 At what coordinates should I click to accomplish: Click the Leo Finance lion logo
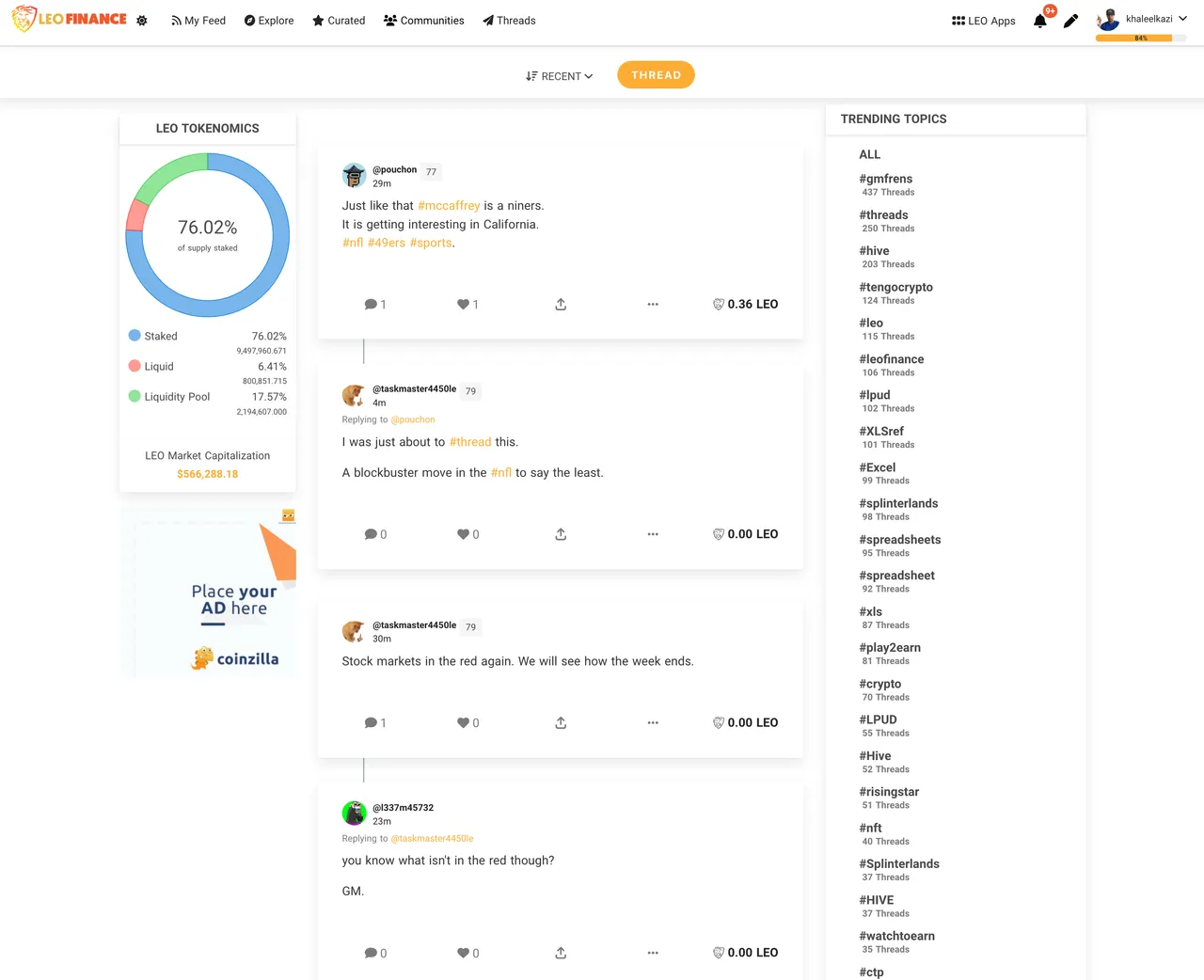pos(69,19)
